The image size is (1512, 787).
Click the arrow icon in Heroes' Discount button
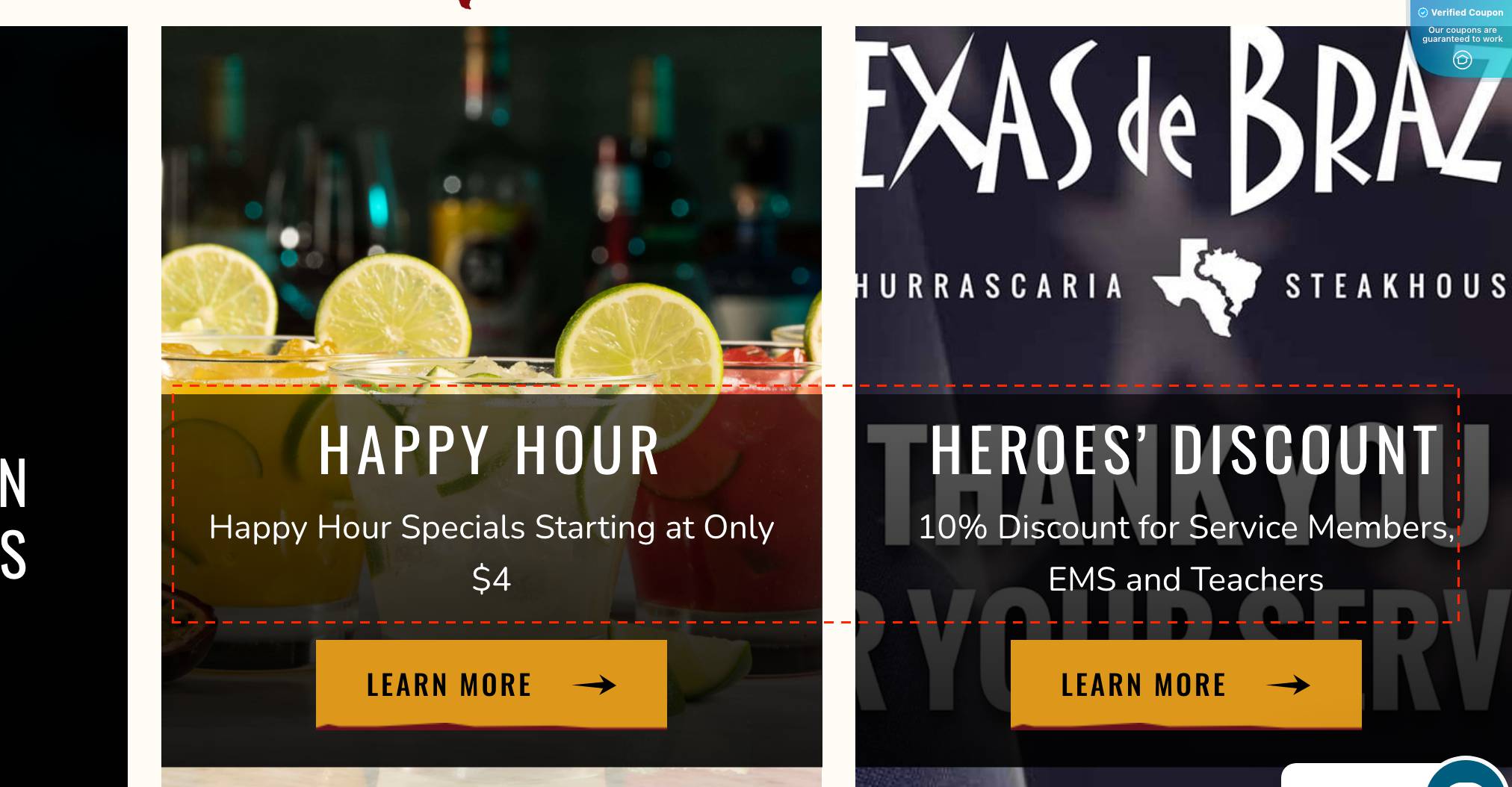pos(1289,685)
